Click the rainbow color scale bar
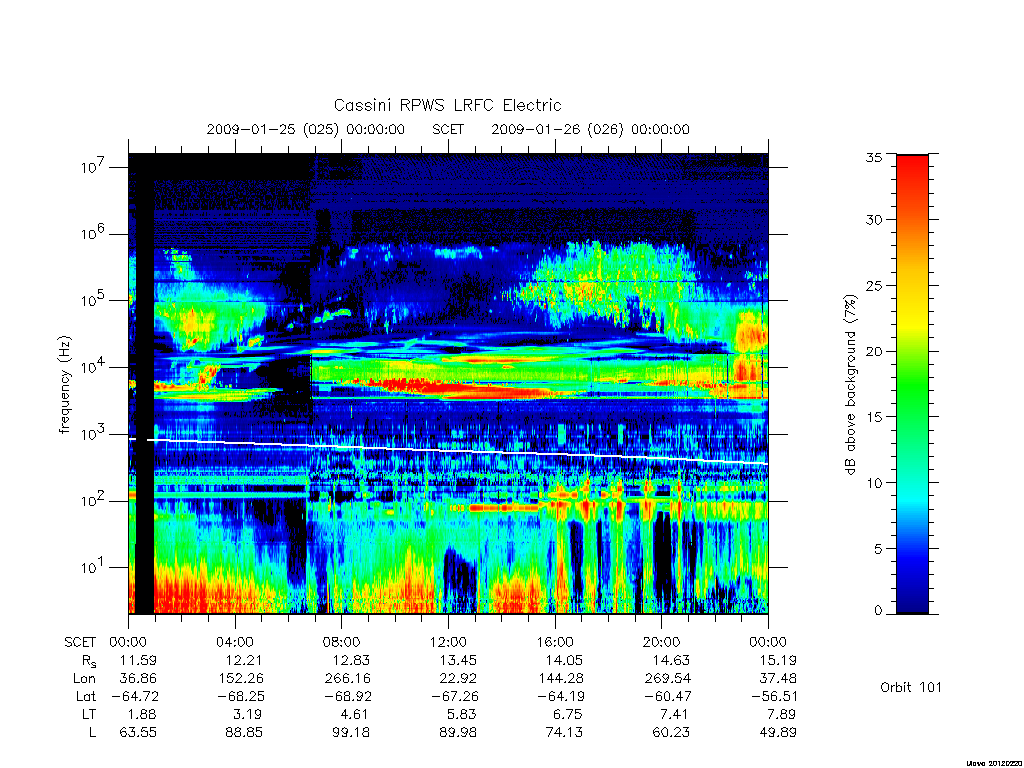Screen dimensions: 1024x768 [912, 384]
